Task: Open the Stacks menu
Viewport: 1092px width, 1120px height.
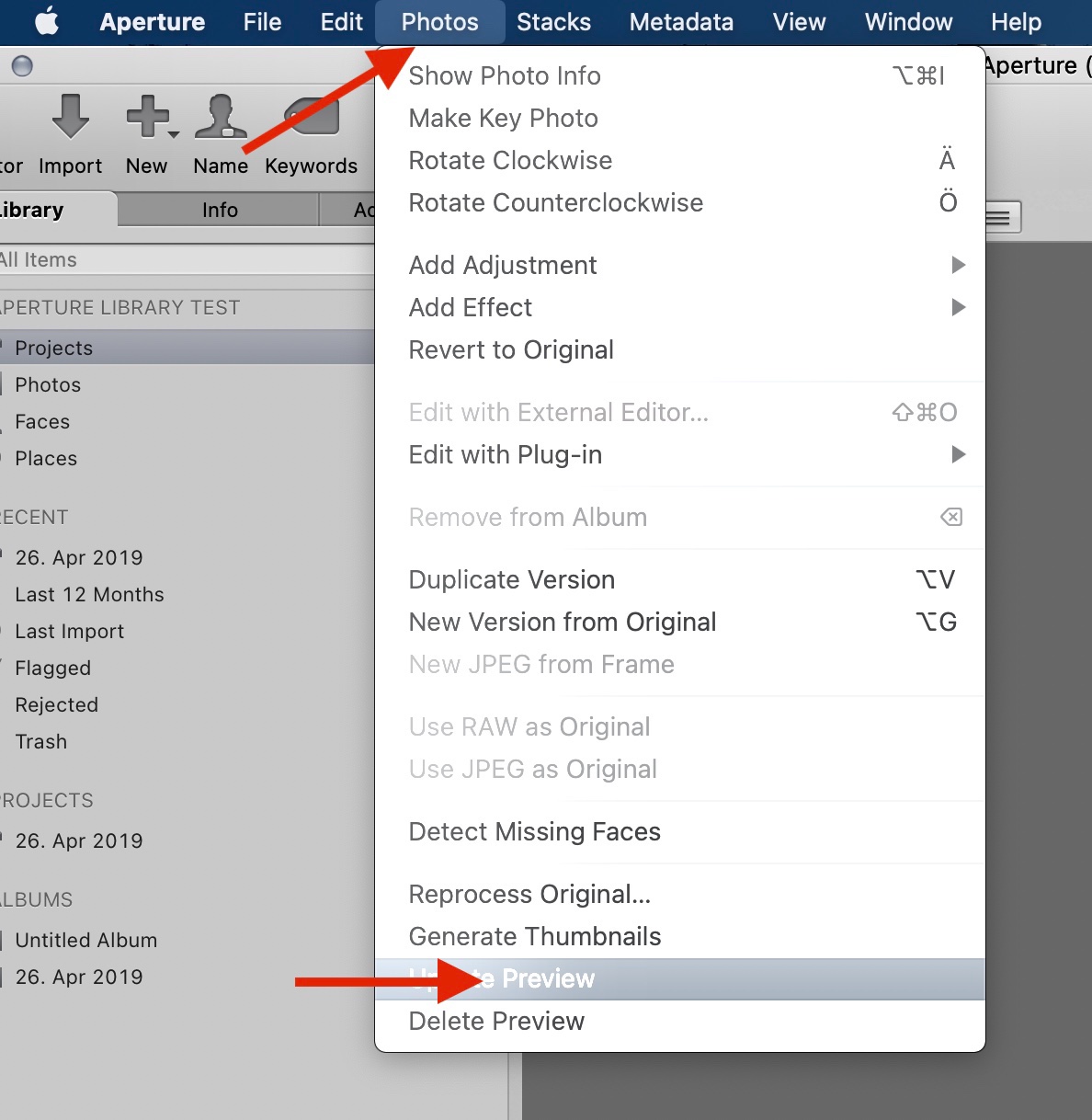Action: click(x=553, y=22)
